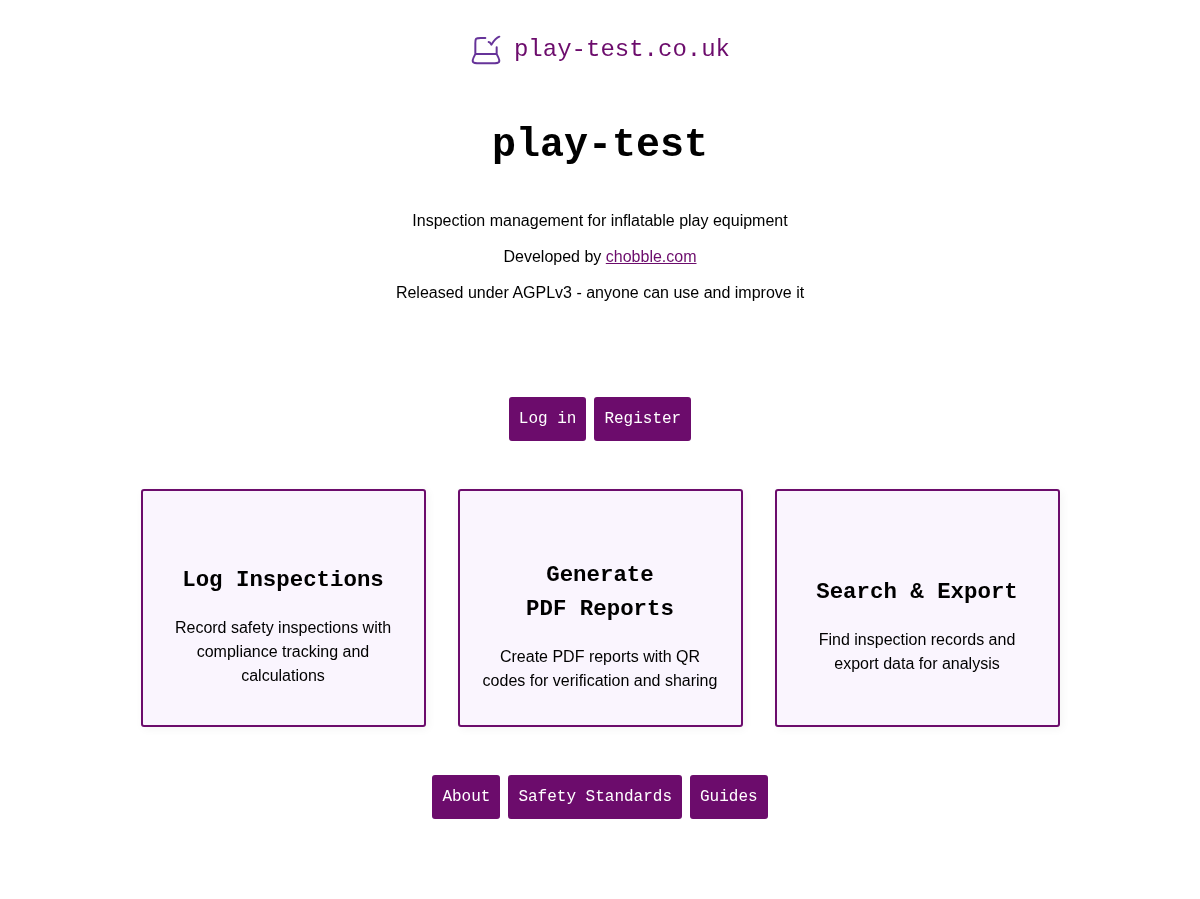
Task: Click the inflatable play equipment tagline text
Action: click(600, 219)
